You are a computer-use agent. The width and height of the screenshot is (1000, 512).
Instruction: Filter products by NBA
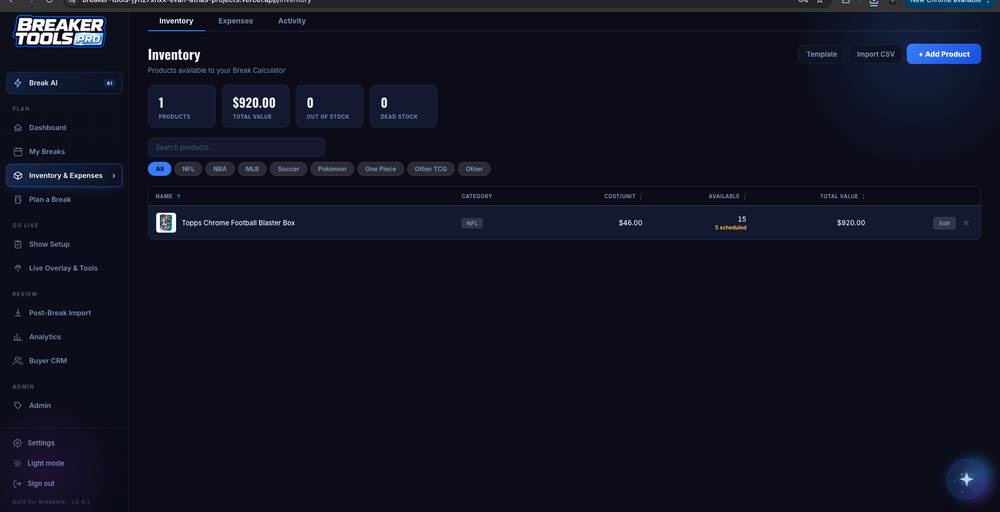[x=220, y=169]
